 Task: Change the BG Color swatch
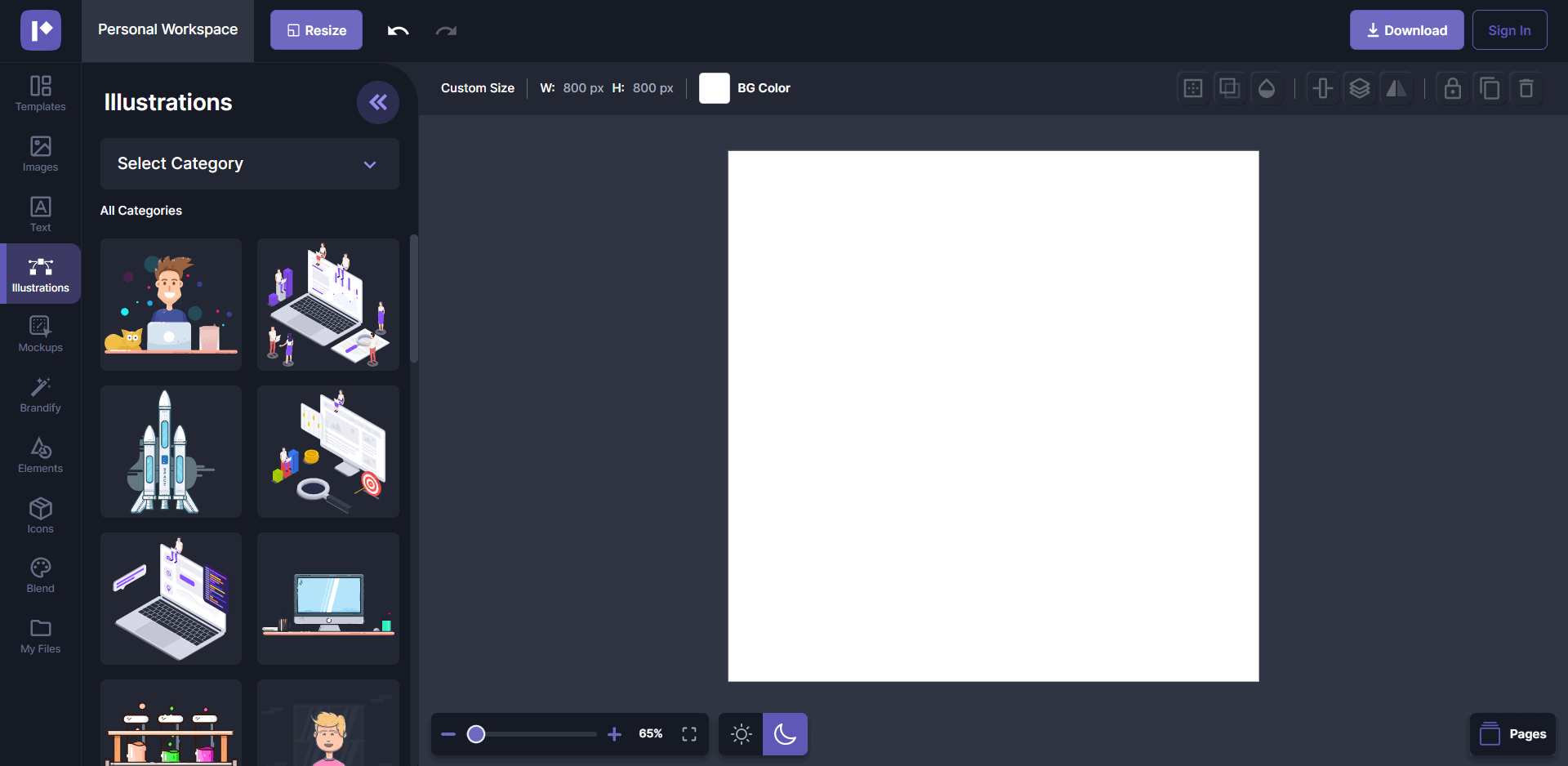point(714,87)
